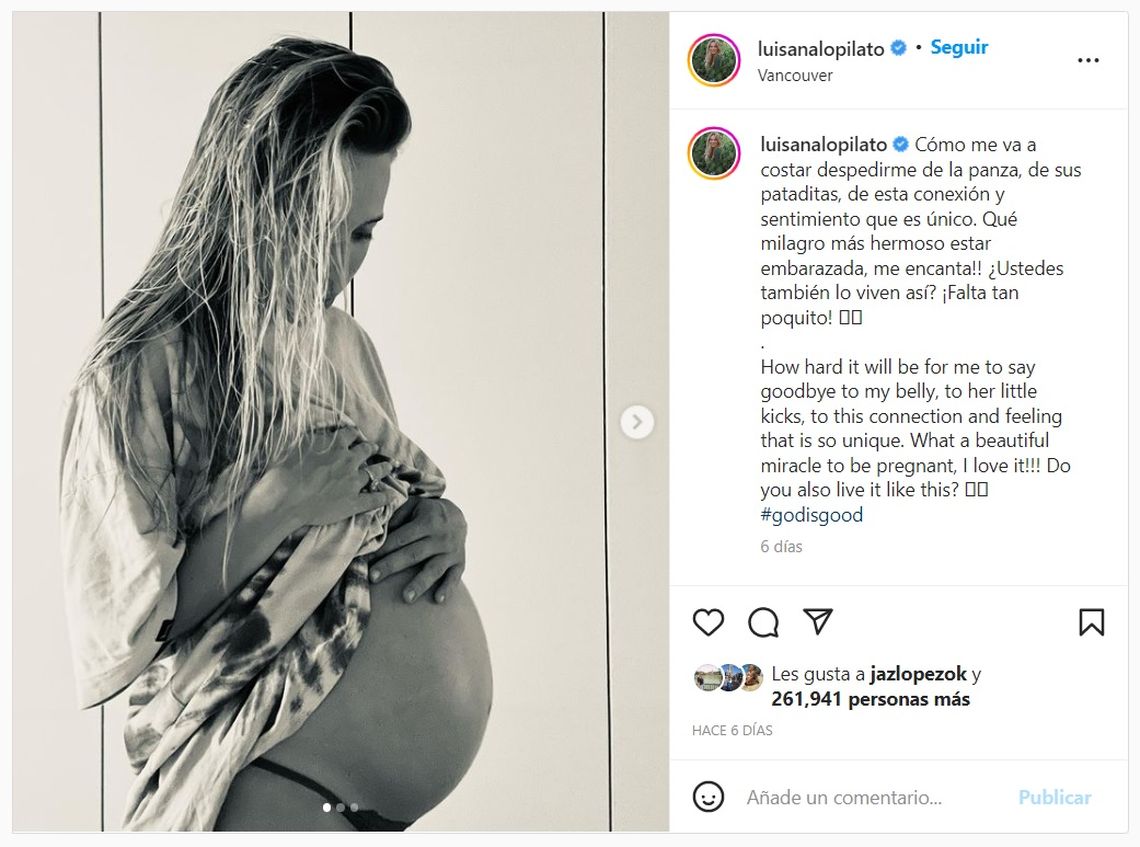This screenshot has height=847, width=1140.
Task: Open the emoji picker smiley icon
Action: pos(708,797)
